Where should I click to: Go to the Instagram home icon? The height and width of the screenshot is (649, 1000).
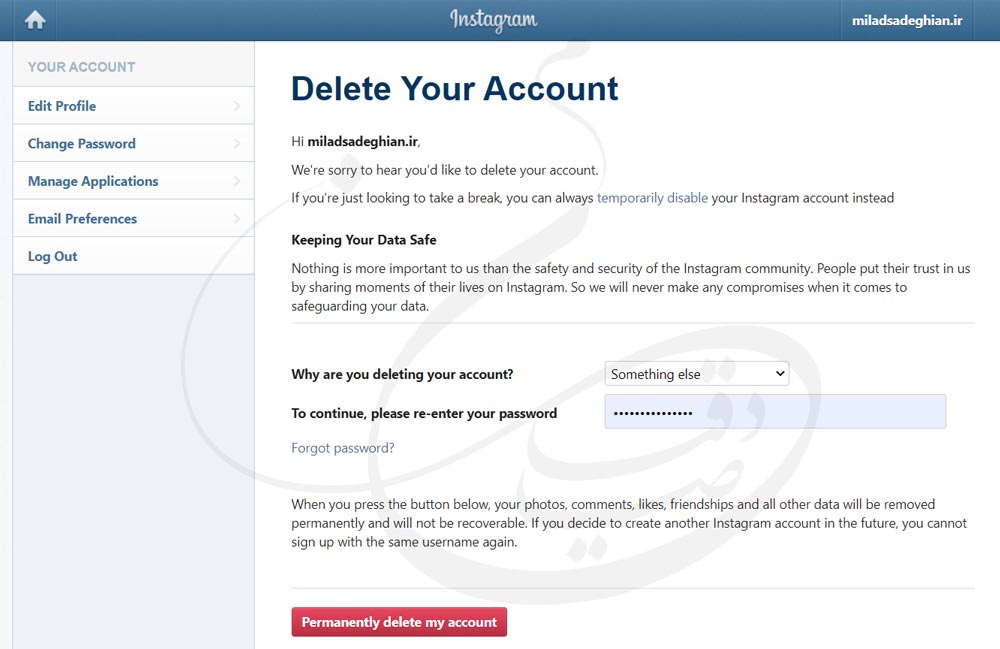pyautogui.click(x=35, y=20)
